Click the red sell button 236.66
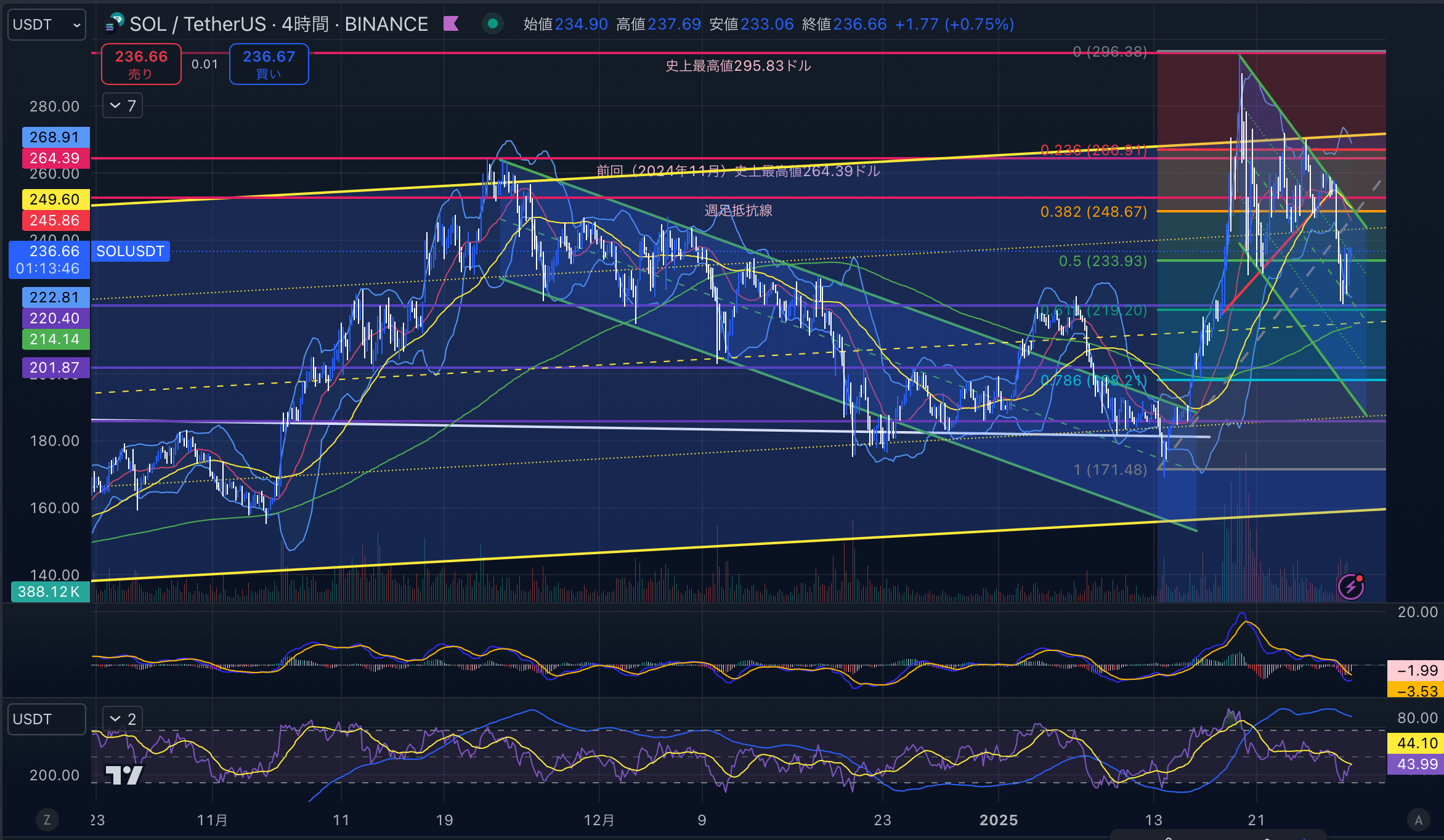 141,64
